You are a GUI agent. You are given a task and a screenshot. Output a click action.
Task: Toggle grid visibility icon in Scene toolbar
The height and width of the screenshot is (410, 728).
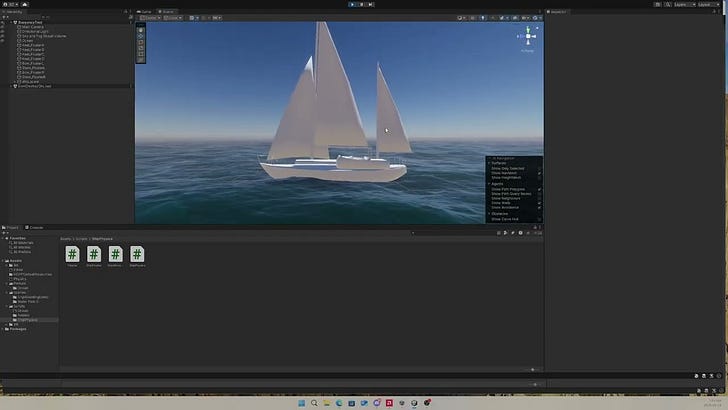tap(193, 18)
